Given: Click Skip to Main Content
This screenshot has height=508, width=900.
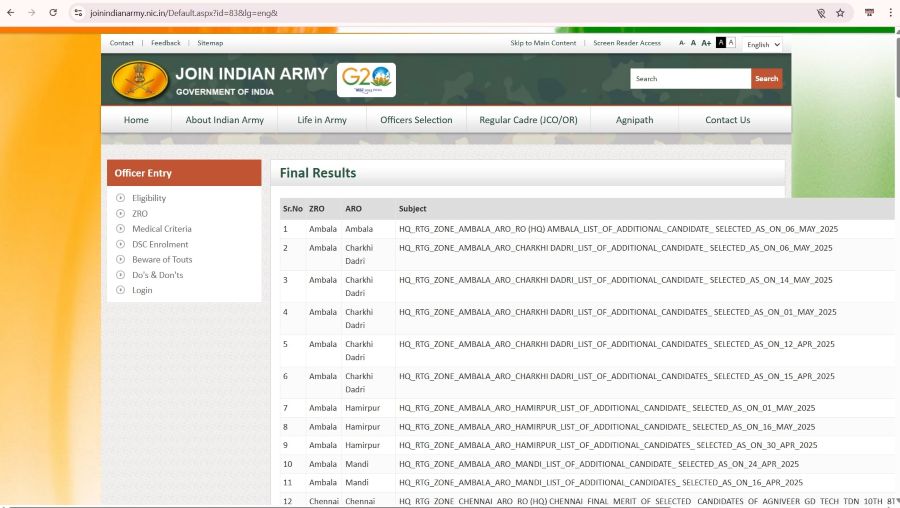Looking at the screenshot, I should click(x=543, y=43).
